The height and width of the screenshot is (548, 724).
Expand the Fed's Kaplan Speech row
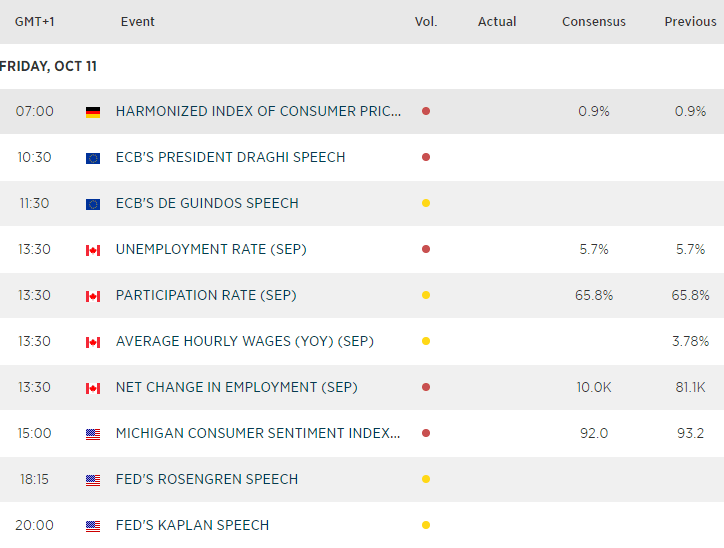click(192, 525)
